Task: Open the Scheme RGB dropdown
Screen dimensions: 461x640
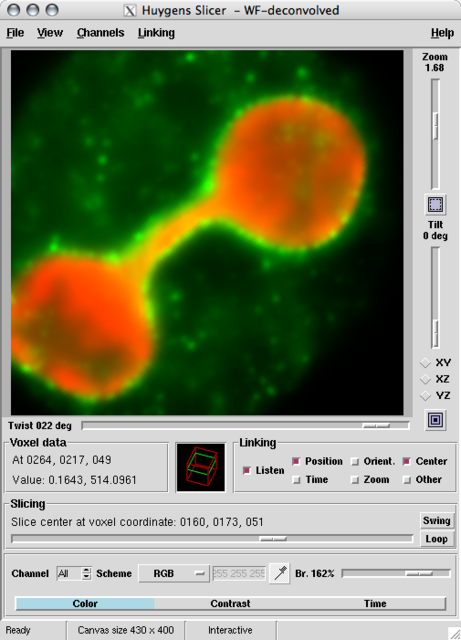Action: tap(174, 573)
